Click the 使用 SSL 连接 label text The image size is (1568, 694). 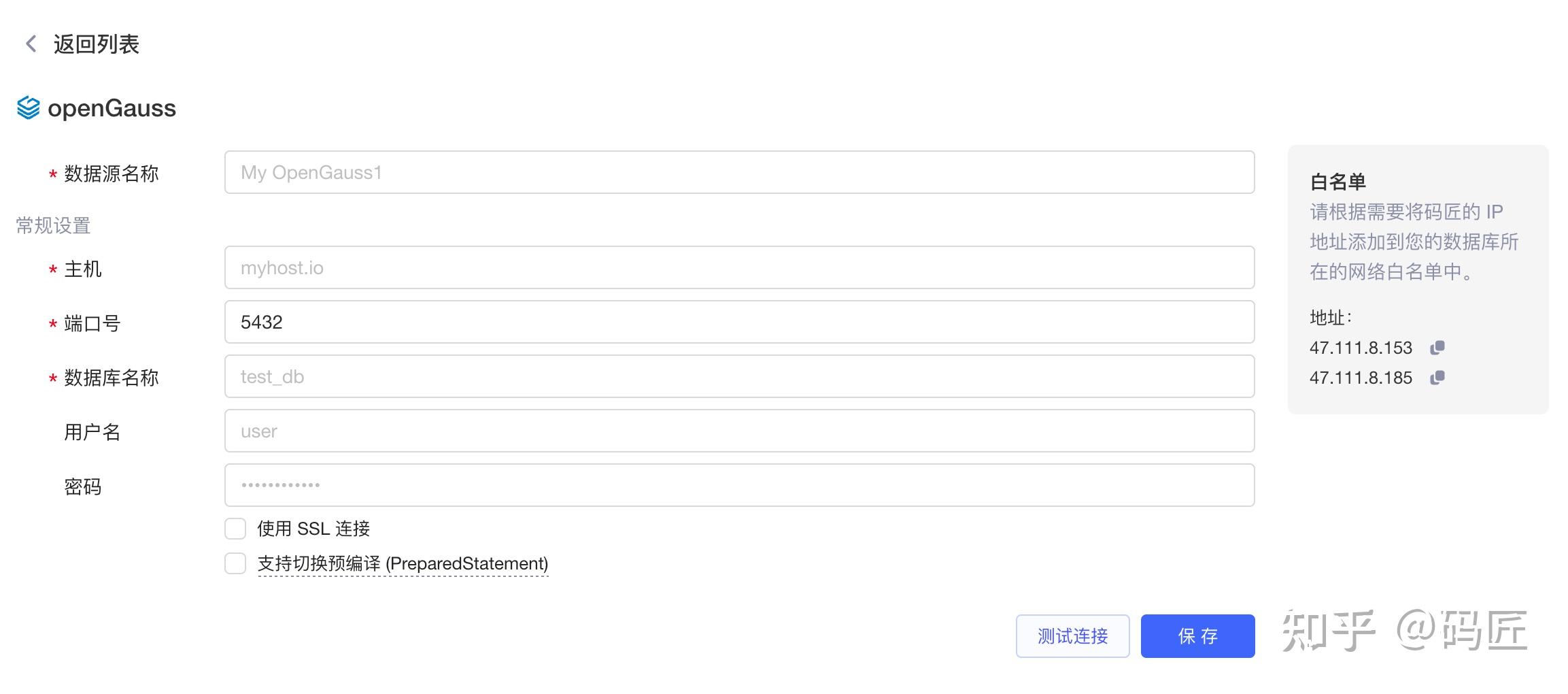pos(313,529)
